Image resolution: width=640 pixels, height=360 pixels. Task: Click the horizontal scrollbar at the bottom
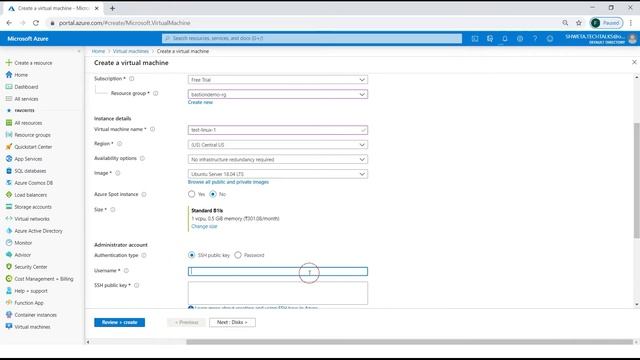click(x=409, y=342)
